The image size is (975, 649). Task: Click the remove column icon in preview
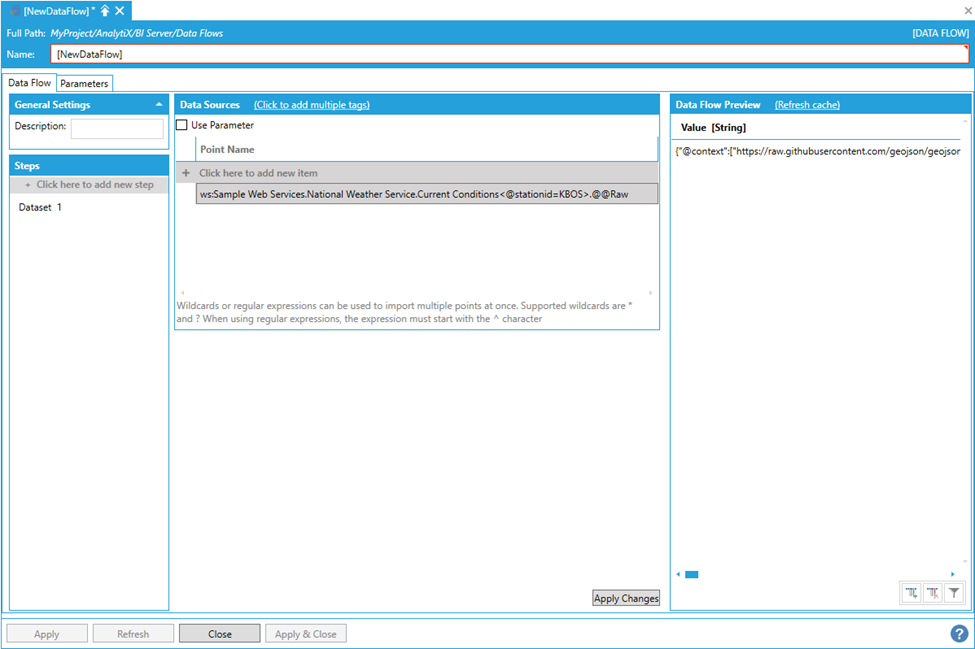(x=932, y=593)
